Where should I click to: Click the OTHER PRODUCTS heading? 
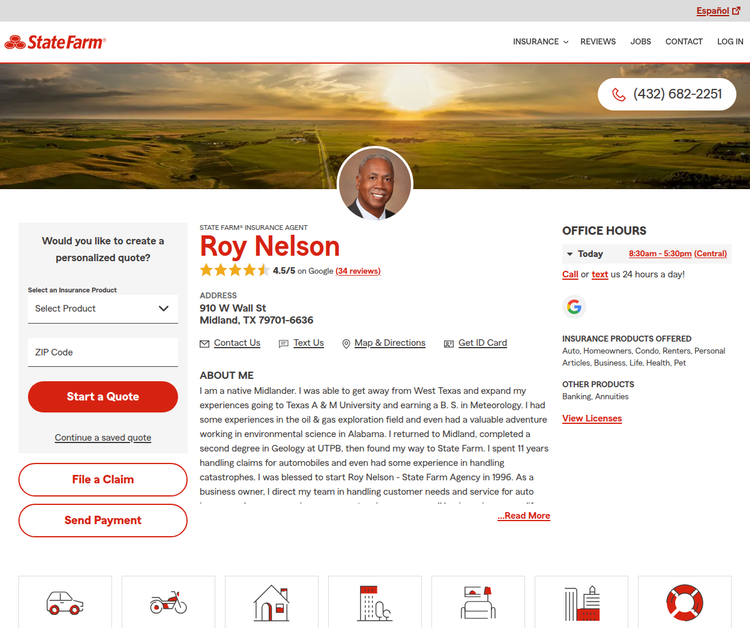598,384
